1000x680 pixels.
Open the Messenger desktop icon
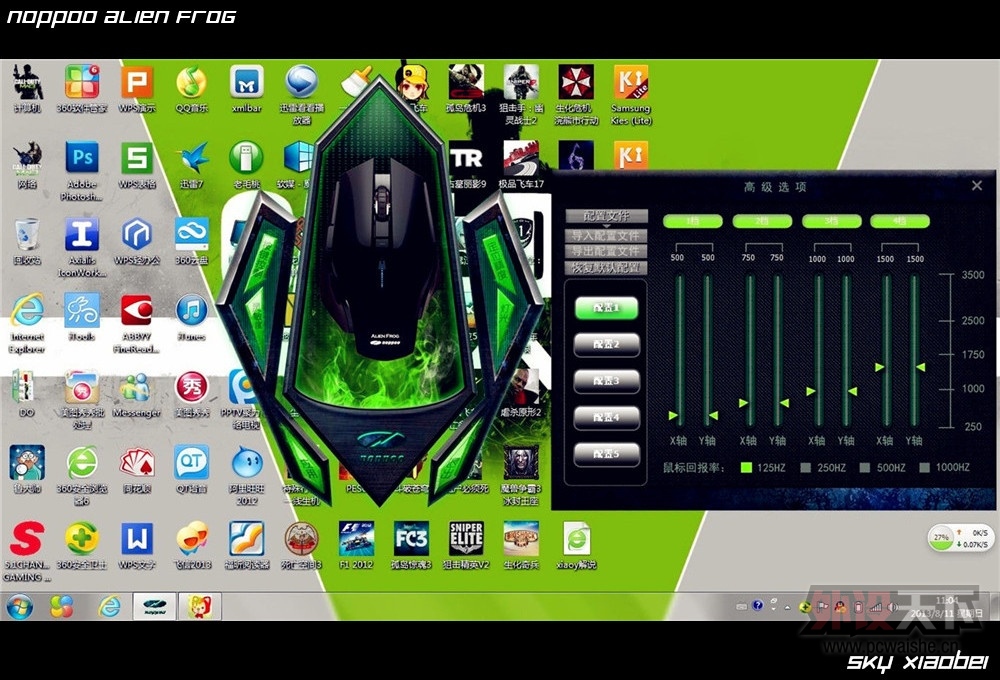pos(136,393)
